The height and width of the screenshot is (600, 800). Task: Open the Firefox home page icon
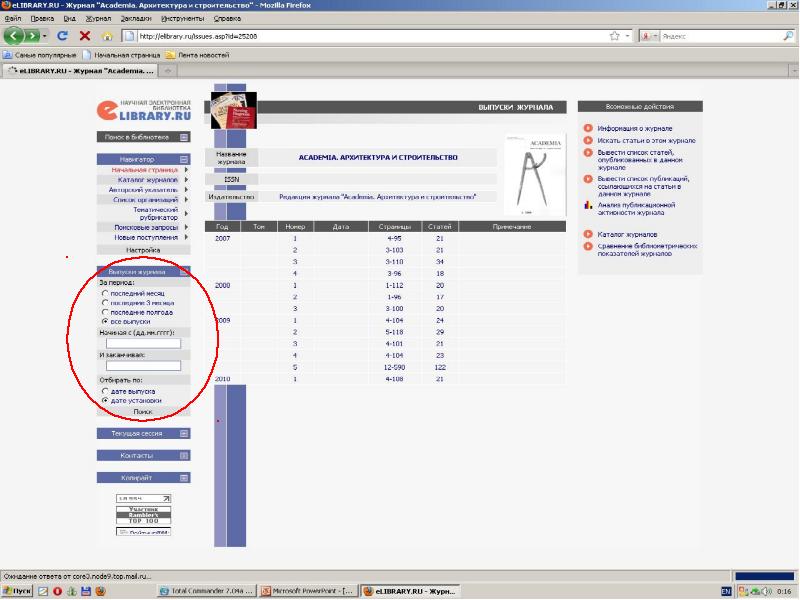pyautogui.click(x=107, y=36)
